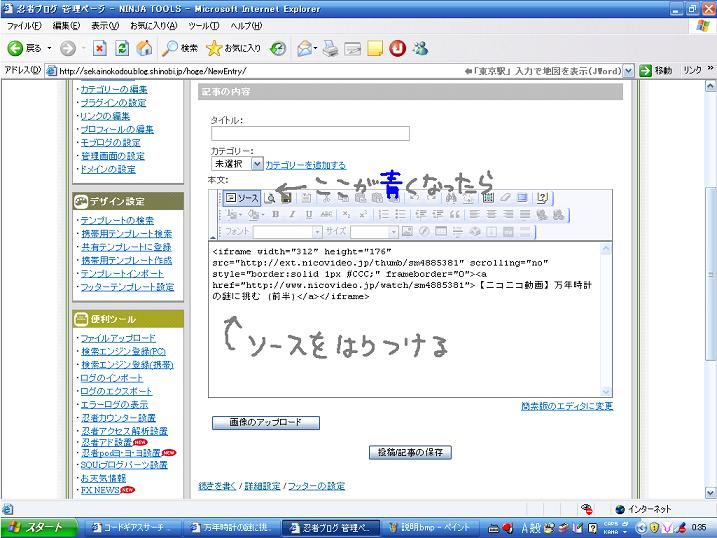The width and height of the screenshot is (717, 538).
Task: Click the タイトル input field
Action: [310, 133]
